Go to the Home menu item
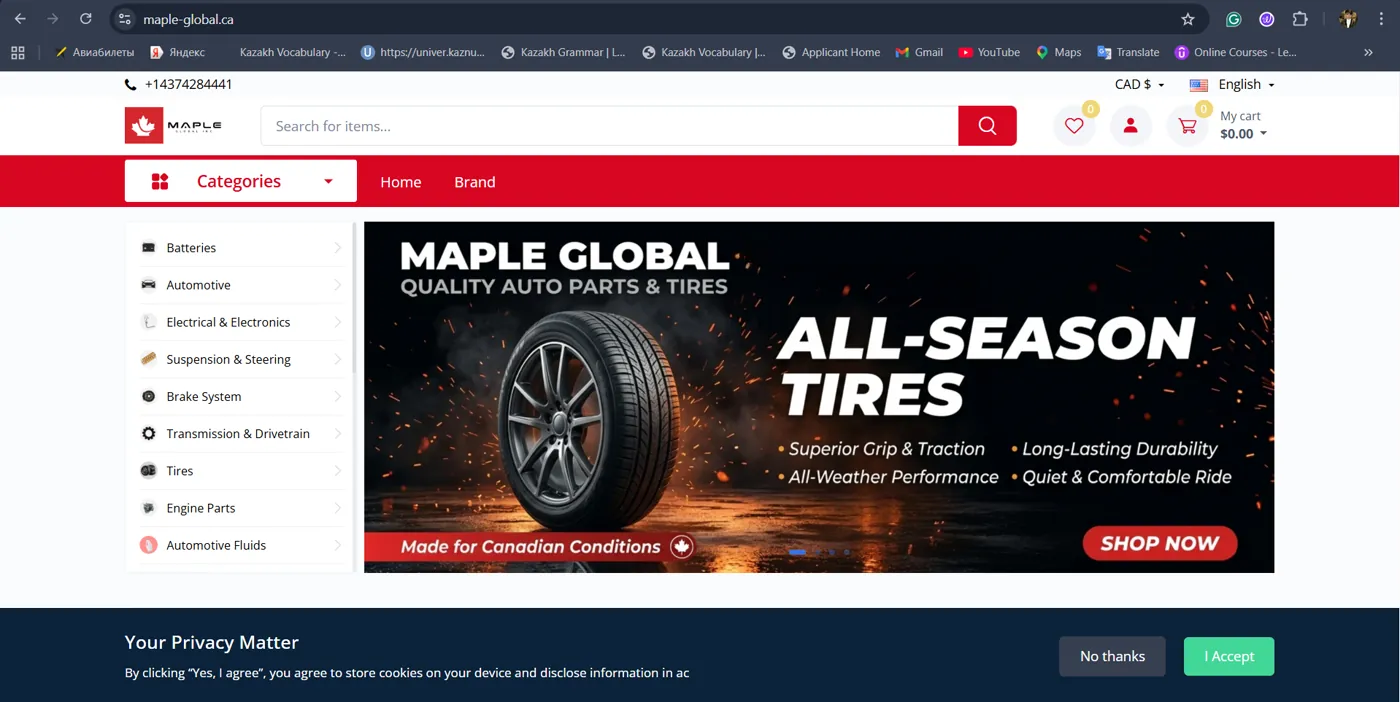 [401, 182]
